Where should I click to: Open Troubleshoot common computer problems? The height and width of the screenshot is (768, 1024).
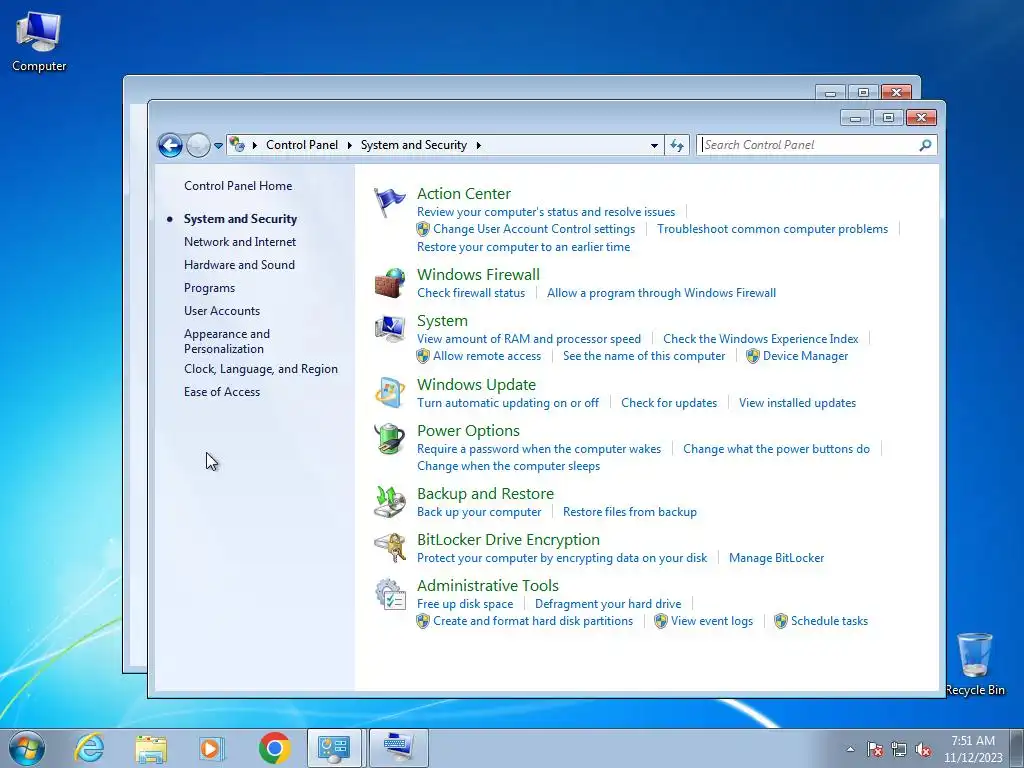[772, 229]
